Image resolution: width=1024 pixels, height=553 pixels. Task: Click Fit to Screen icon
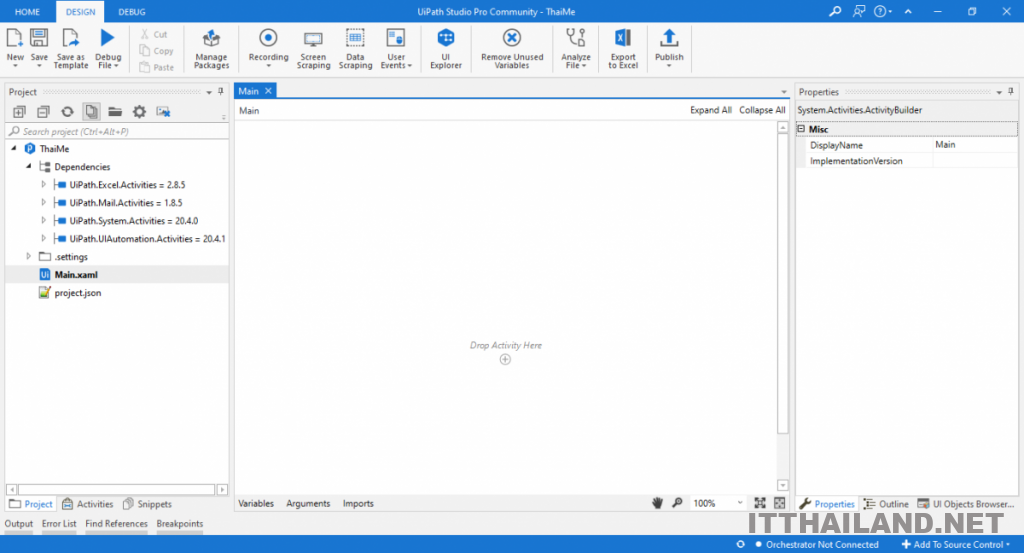click(760, 503)
